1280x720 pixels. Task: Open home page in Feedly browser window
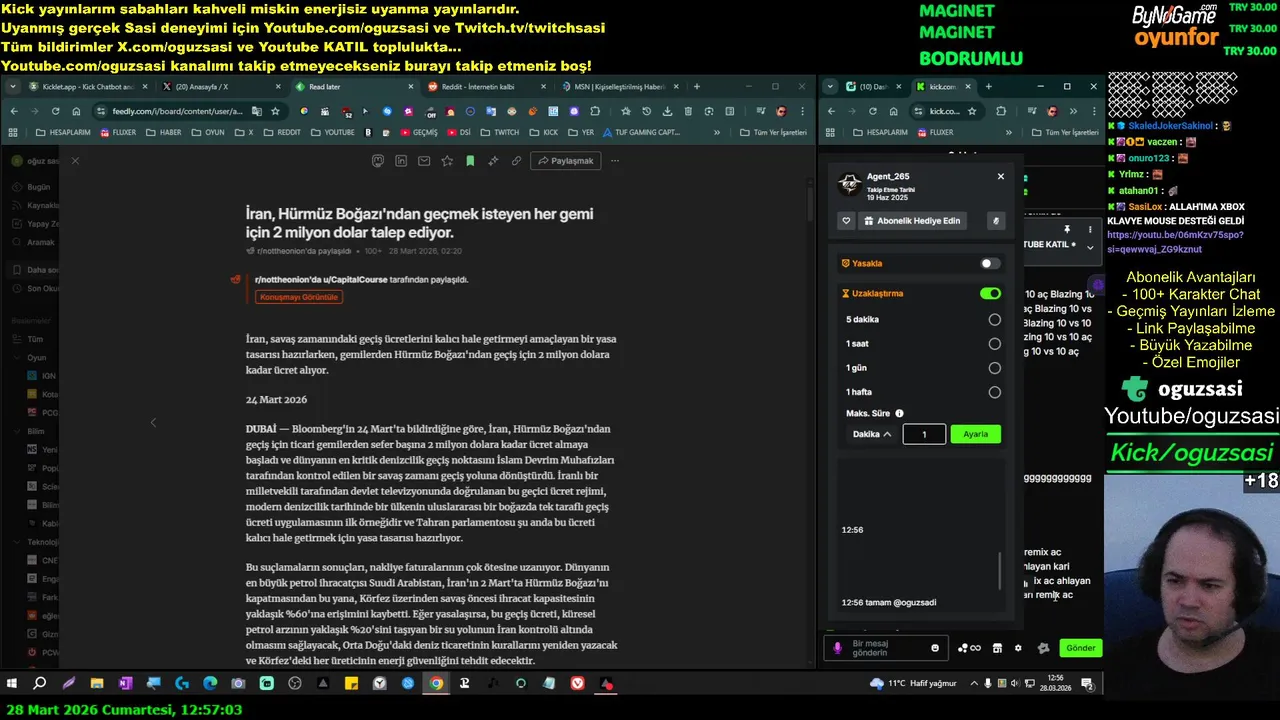click(x=76, y=111)
